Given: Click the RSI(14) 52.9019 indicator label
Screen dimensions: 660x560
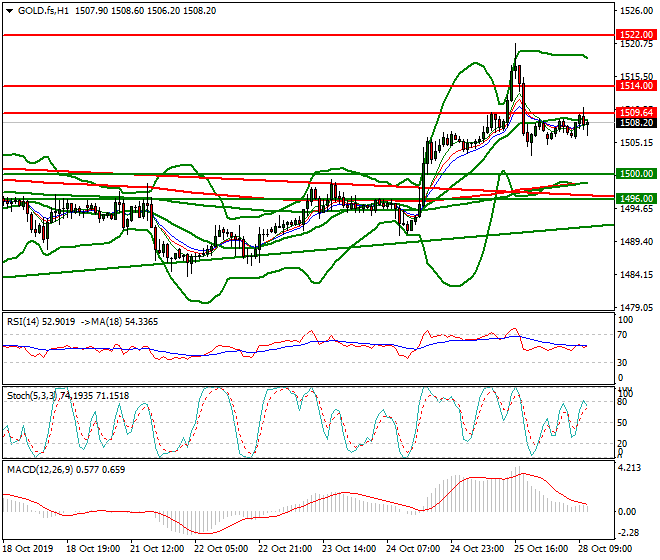Looking at the screenshot, I should tap(41, 322).
